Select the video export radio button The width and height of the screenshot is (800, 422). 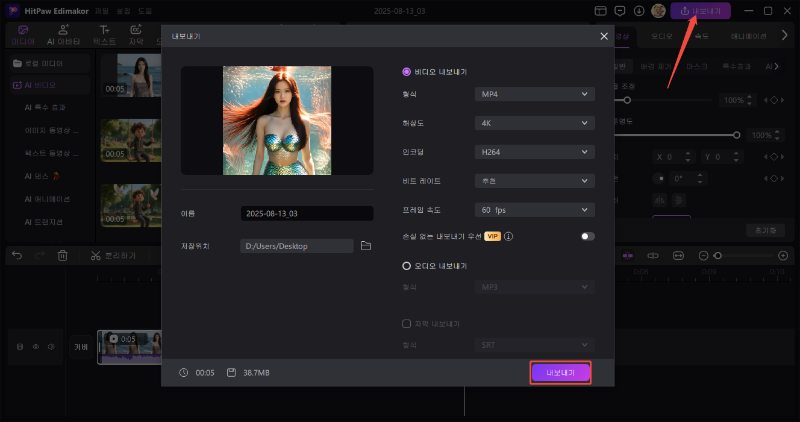point(406,72)
